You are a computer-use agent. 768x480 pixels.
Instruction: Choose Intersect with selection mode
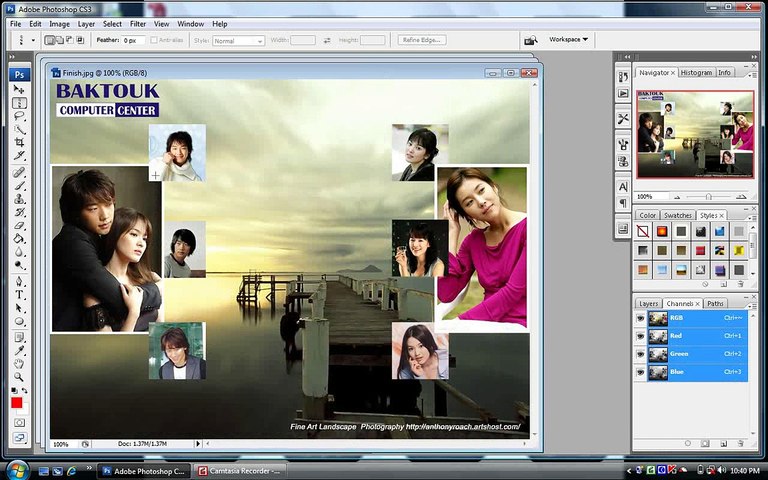tap(80, 40)
